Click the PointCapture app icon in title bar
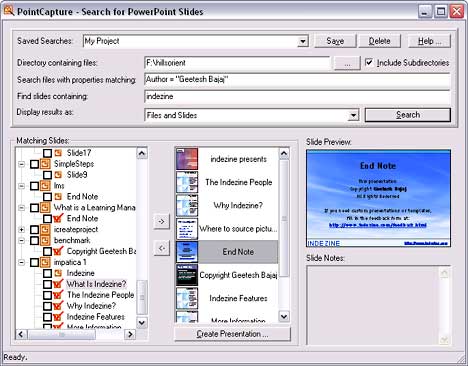 pyautogui.click(x=9, y=11)
